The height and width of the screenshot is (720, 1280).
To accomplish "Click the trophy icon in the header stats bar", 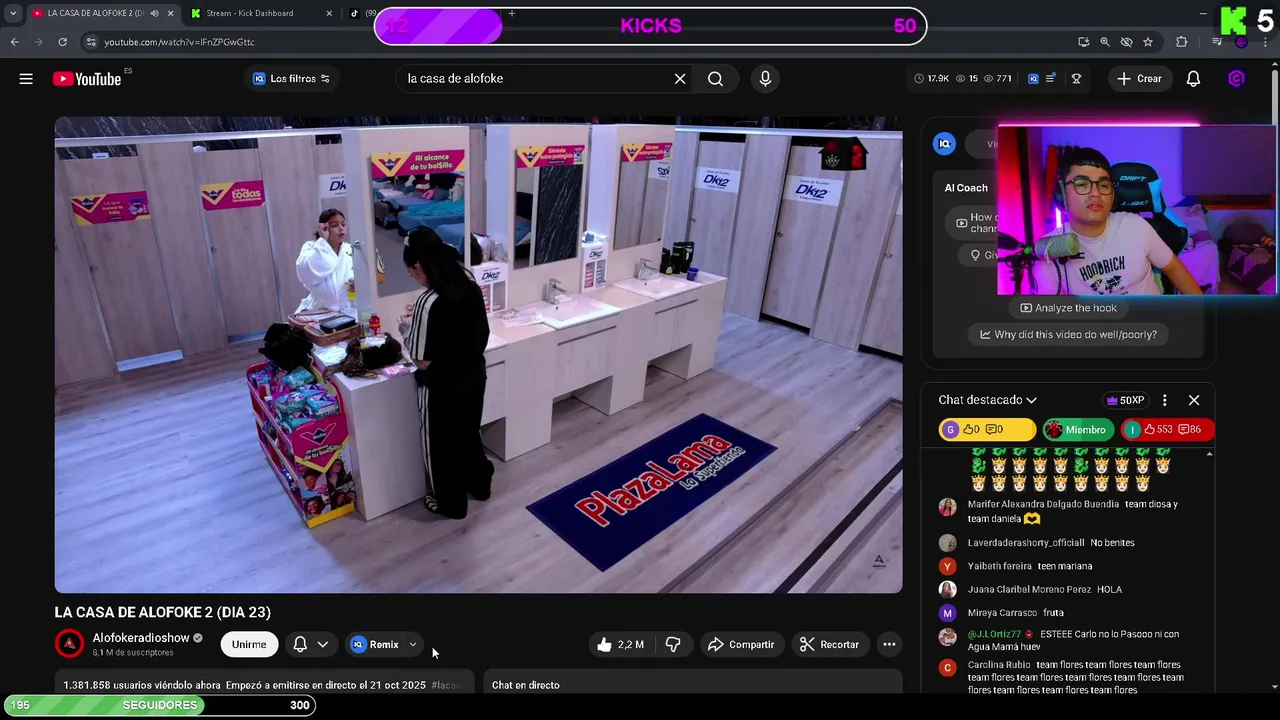I will pyautogui.click(x=1076, y=79).
